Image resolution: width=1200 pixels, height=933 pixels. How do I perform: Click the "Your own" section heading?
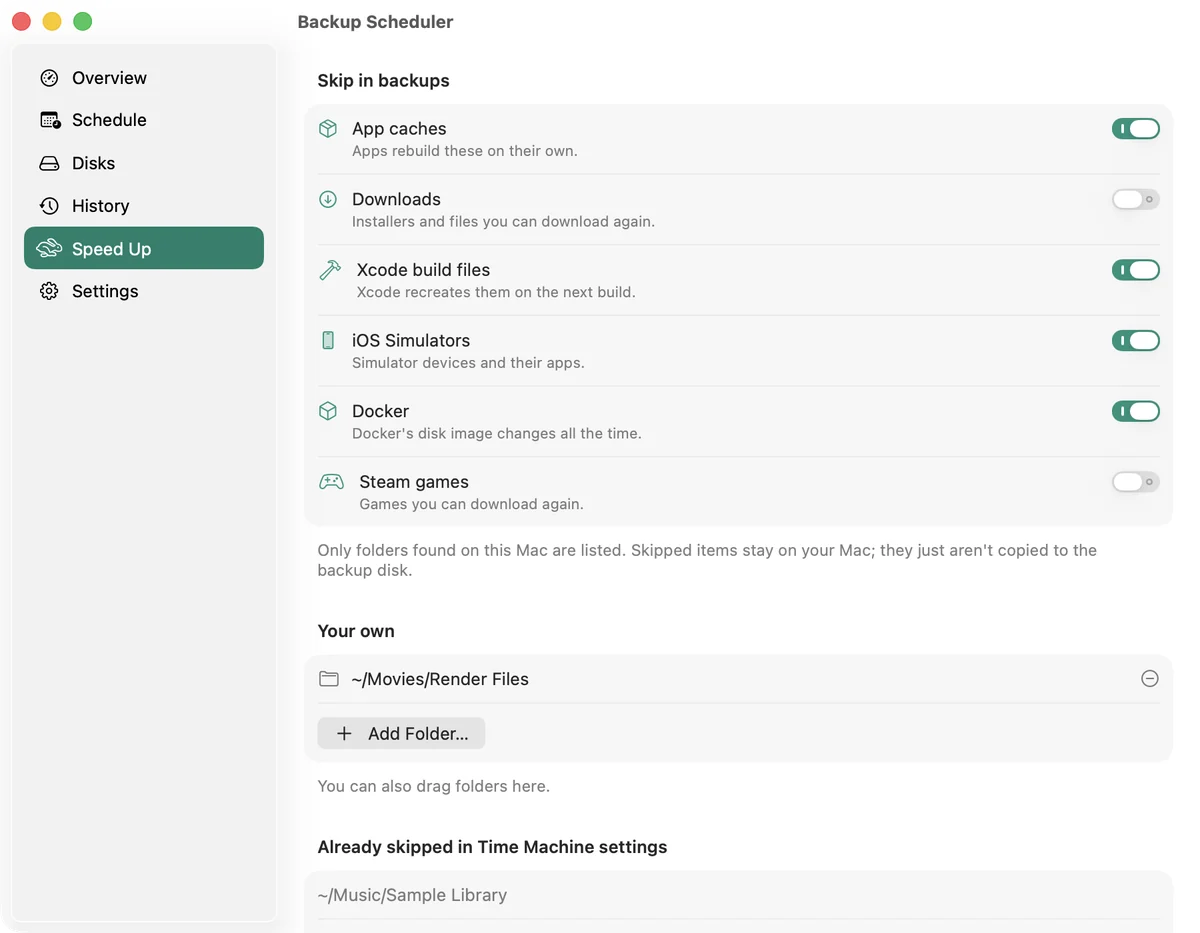coord(356,631)
